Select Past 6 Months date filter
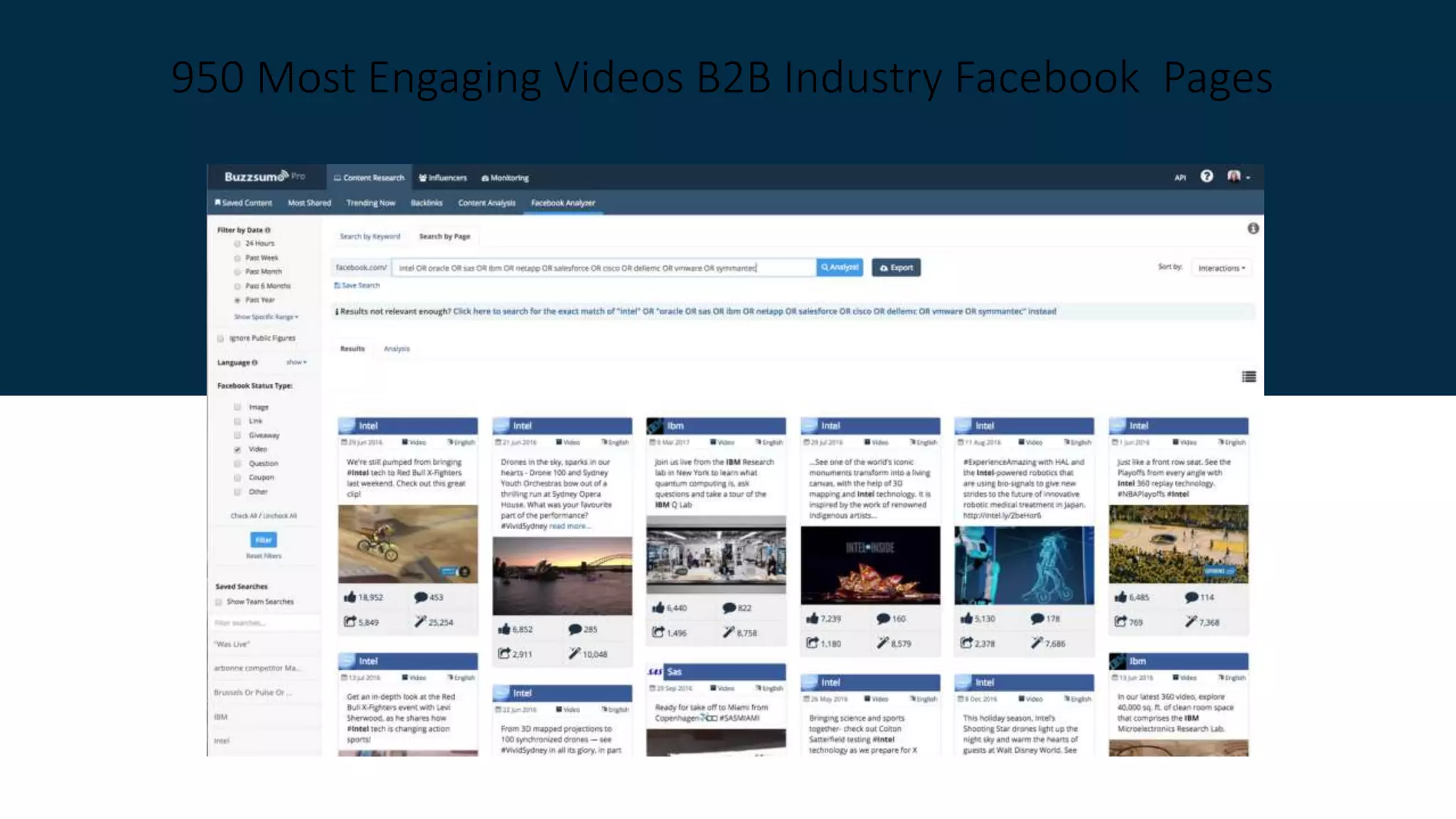This screenshot has width=1456, height=819. tap(237, 286)
